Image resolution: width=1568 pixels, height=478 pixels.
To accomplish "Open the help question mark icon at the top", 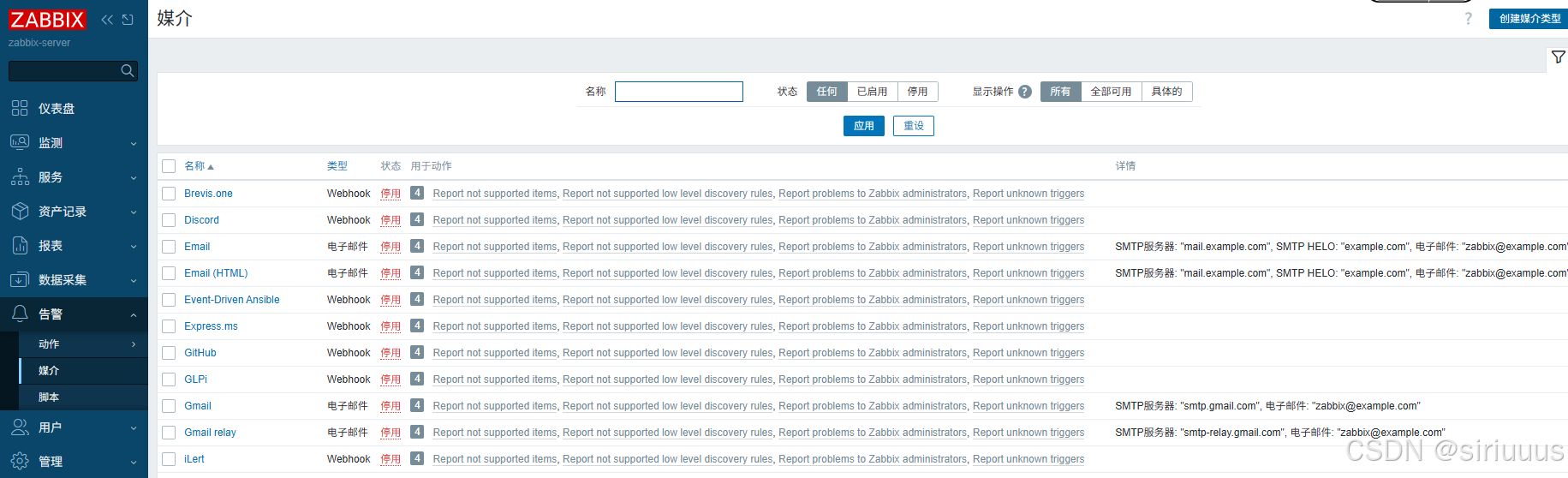I will 1468,19.
